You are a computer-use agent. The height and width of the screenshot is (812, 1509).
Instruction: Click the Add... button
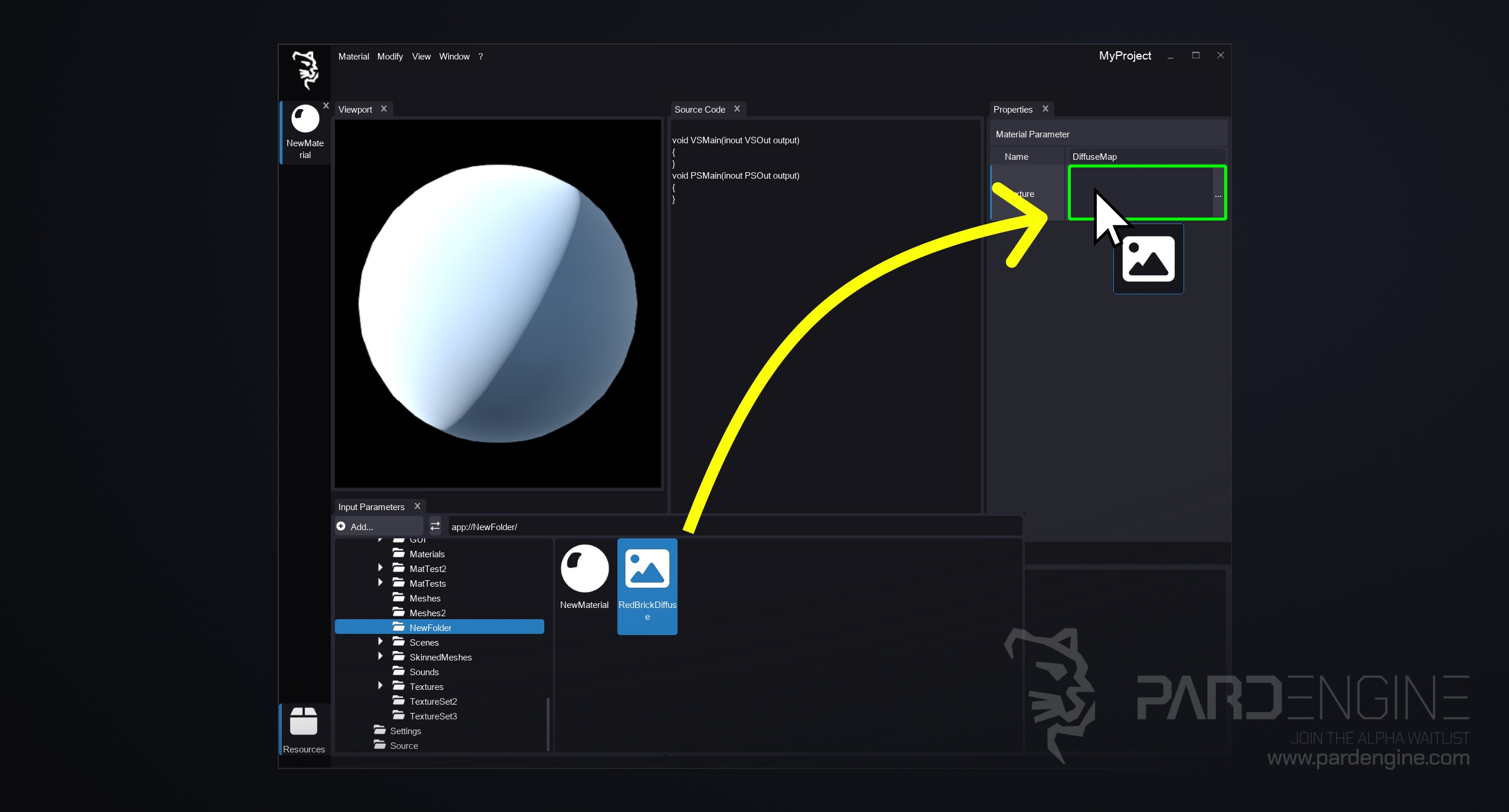click(379, 526)
